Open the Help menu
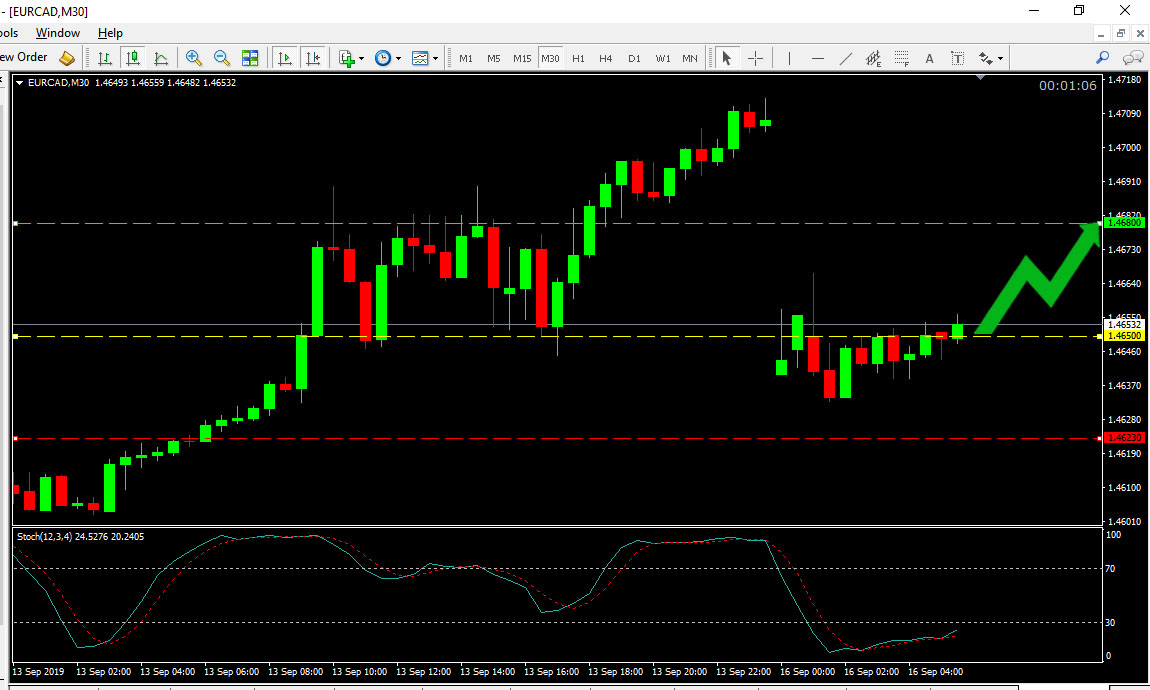Screen dimensions: 1150x690 (x=110, y=33)
